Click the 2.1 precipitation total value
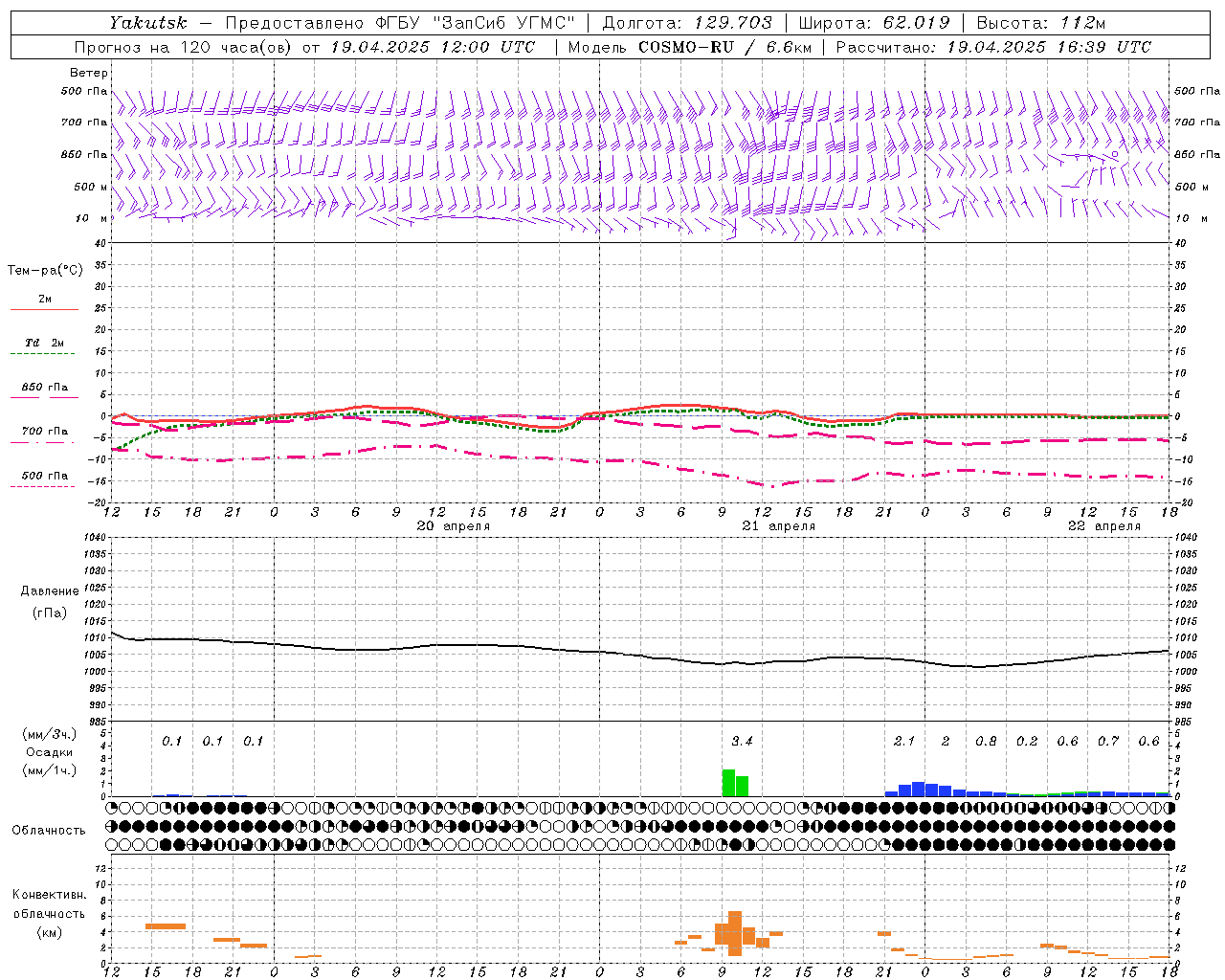 [x=904, y=741]
